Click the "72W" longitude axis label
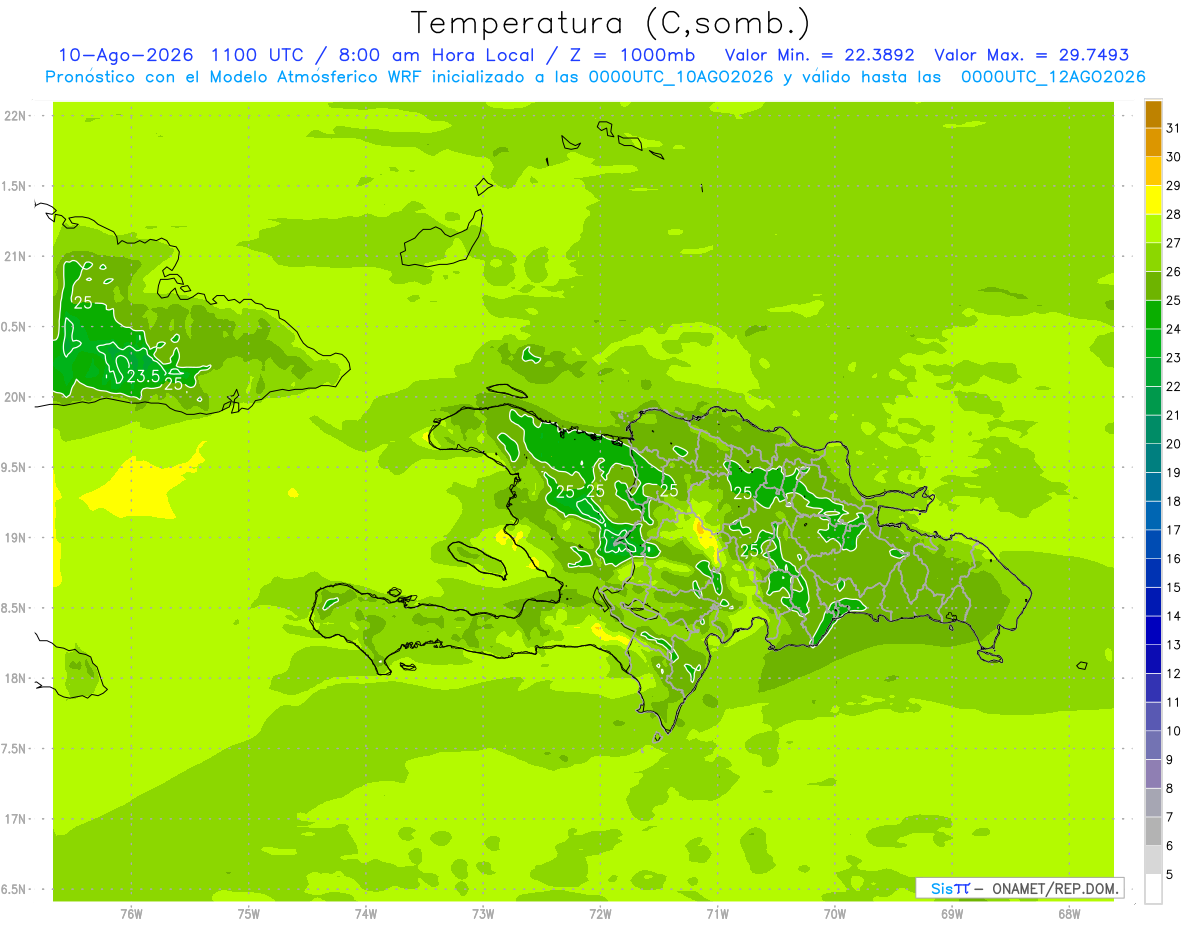 tap(600, 913)
